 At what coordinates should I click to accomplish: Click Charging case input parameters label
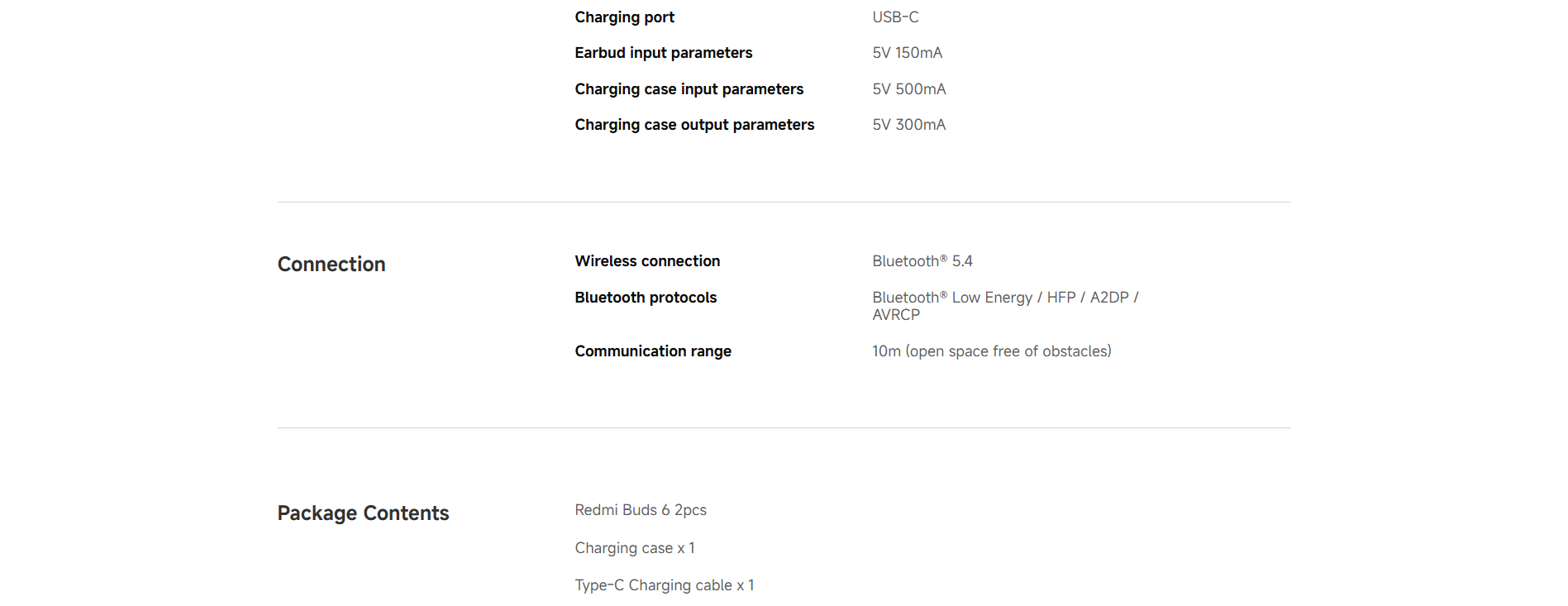(689, 89)
